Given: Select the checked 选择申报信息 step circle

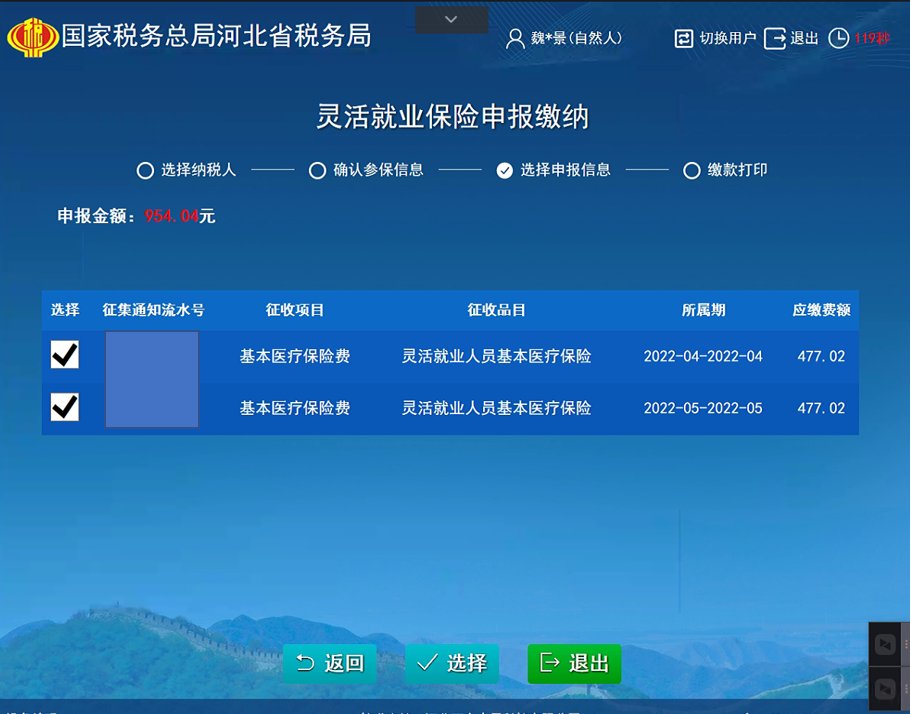Looking at the screenshot, I should tap(505, 171).
